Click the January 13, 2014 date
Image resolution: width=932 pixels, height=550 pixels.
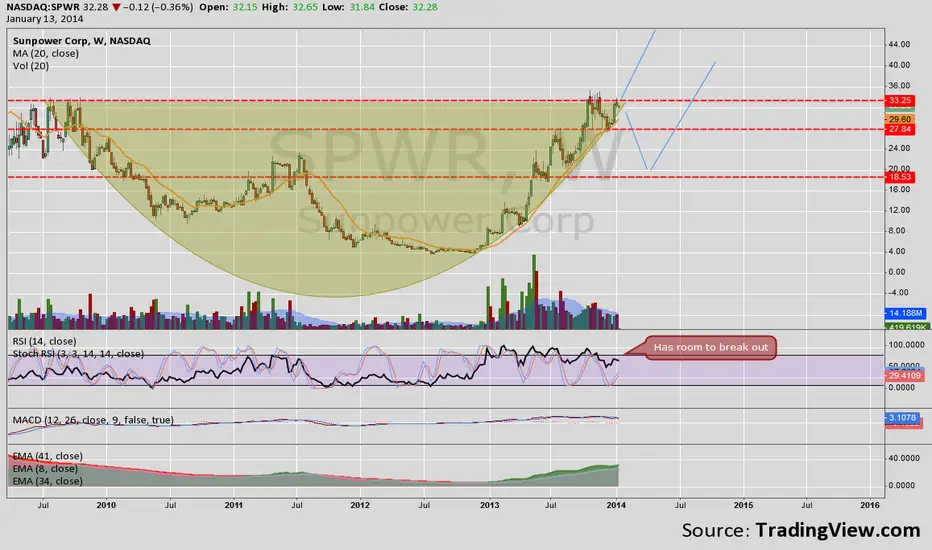tap(45, 19)
